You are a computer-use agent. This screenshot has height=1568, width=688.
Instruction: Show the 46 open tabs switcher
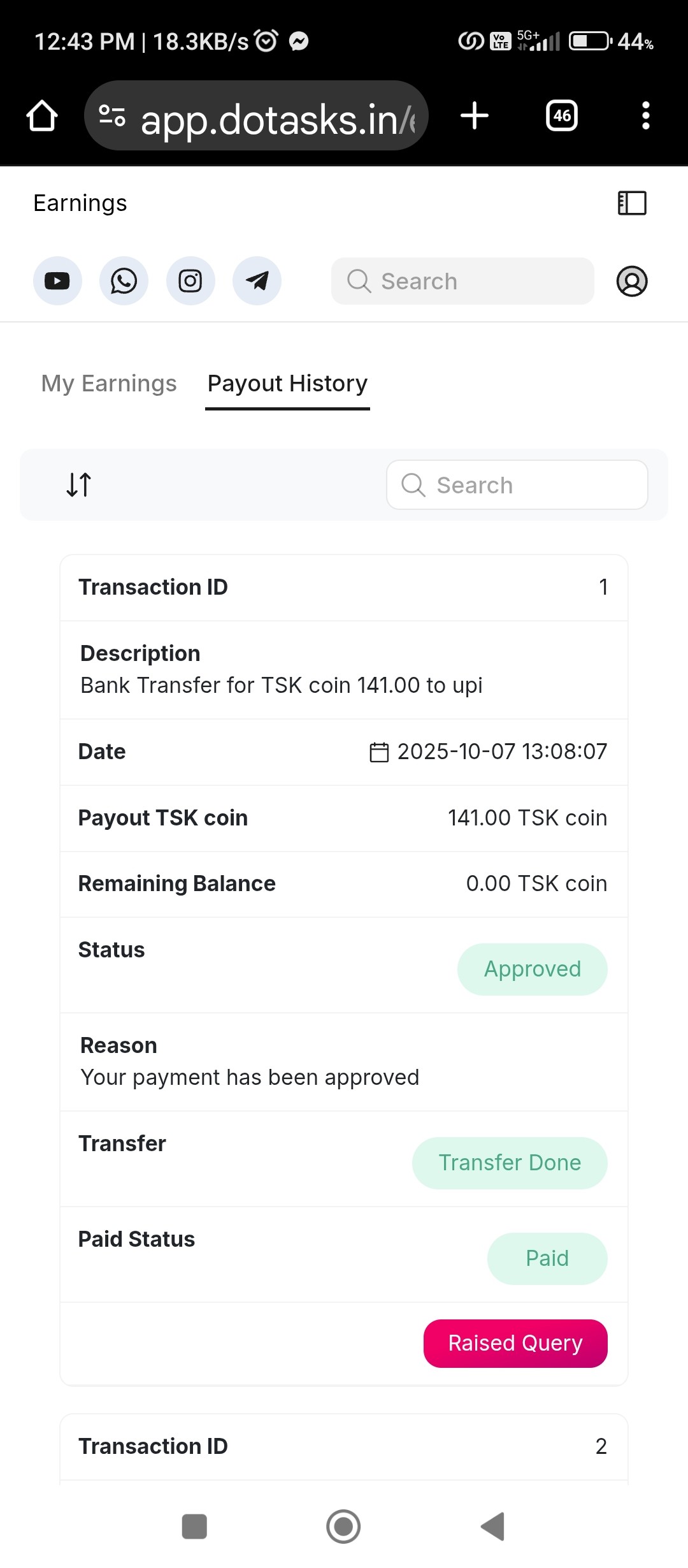[x=562, y=116]
